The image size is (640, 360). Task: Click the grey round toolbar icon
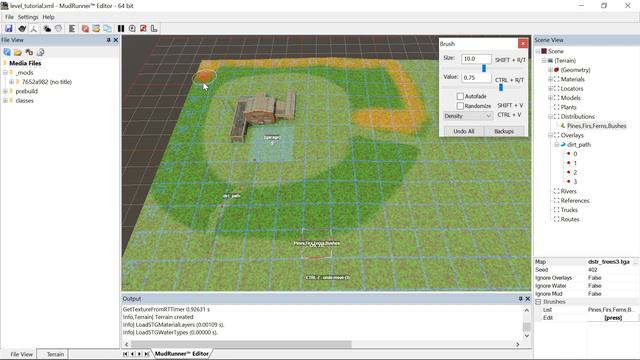click(x=59, y=29)
